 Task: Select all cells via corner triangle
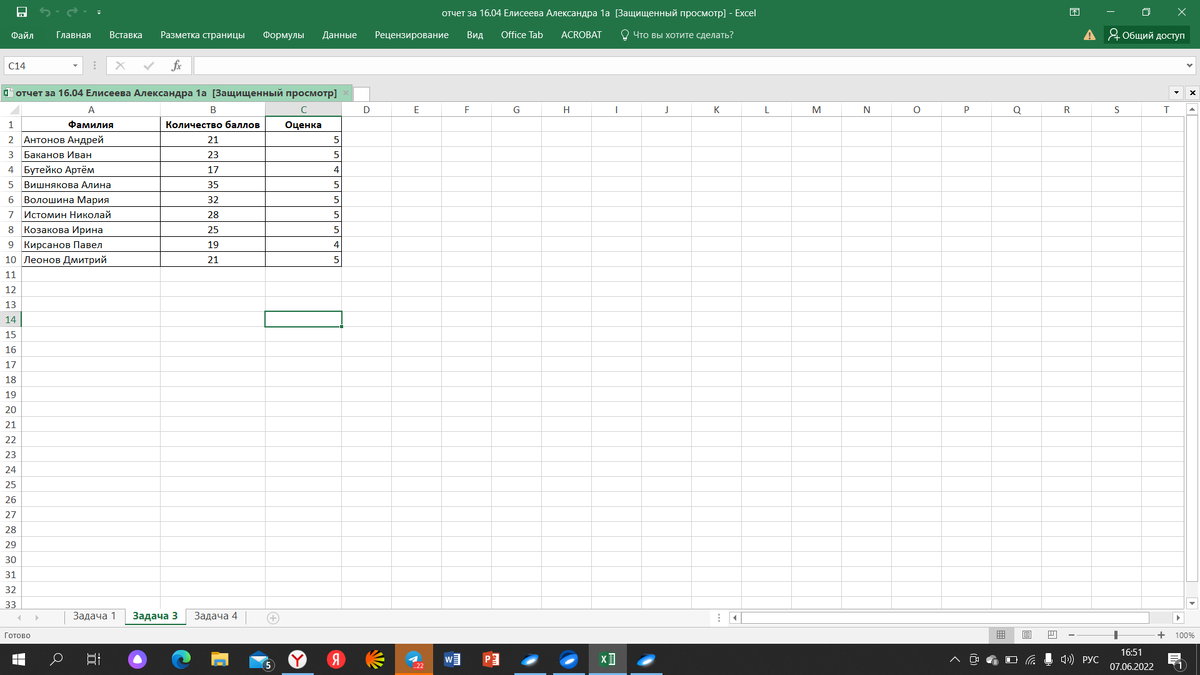10,110
